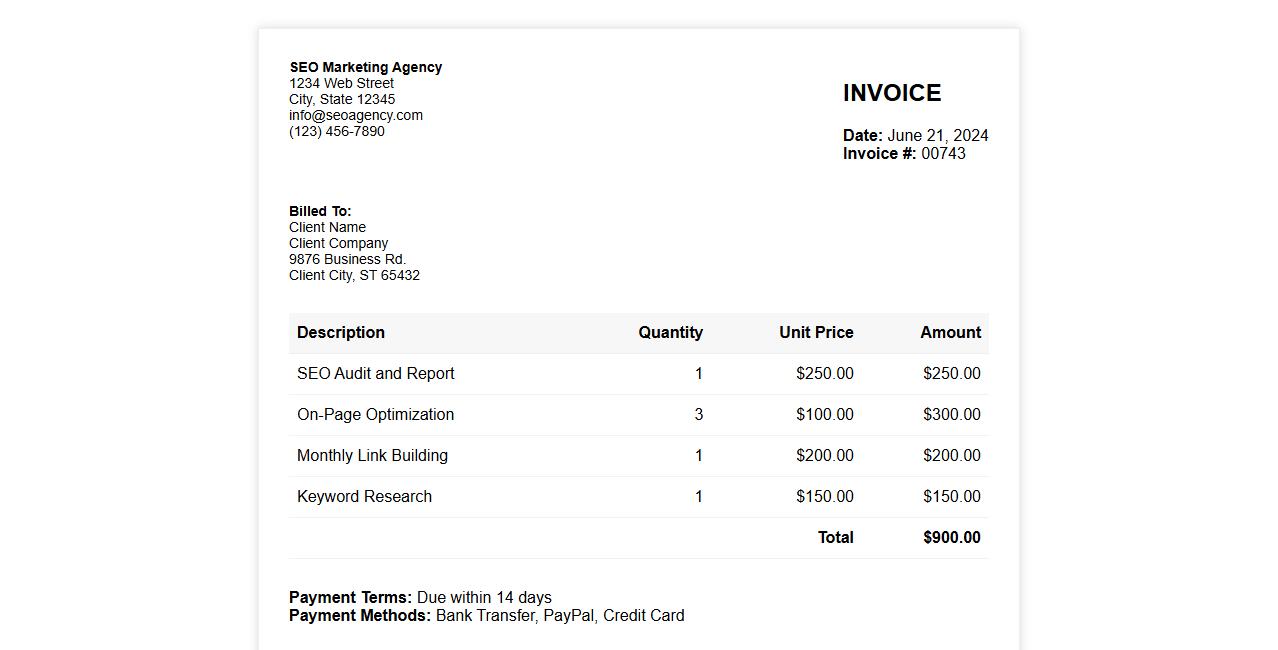Click the agency phone number (123) 456-7890

pyautogui.click(x=337, y=131)
